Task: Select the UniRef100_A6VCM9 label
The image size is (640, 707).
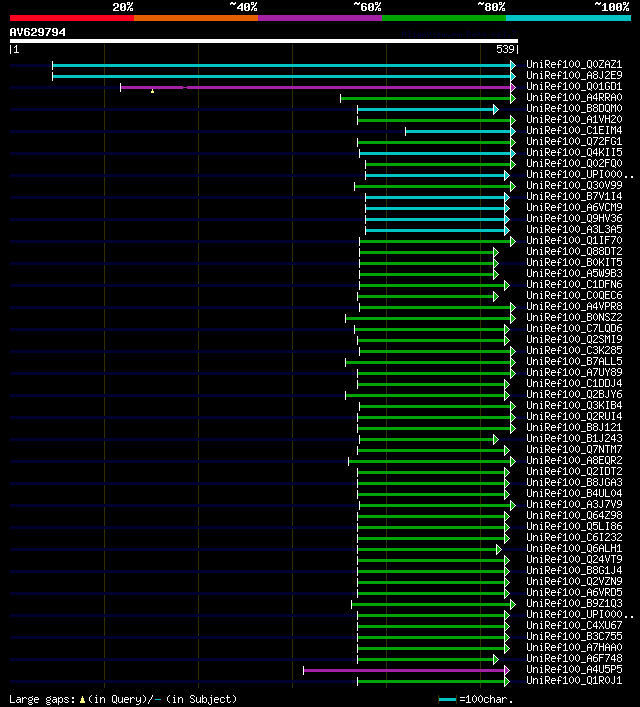Action: click(574, 207)
